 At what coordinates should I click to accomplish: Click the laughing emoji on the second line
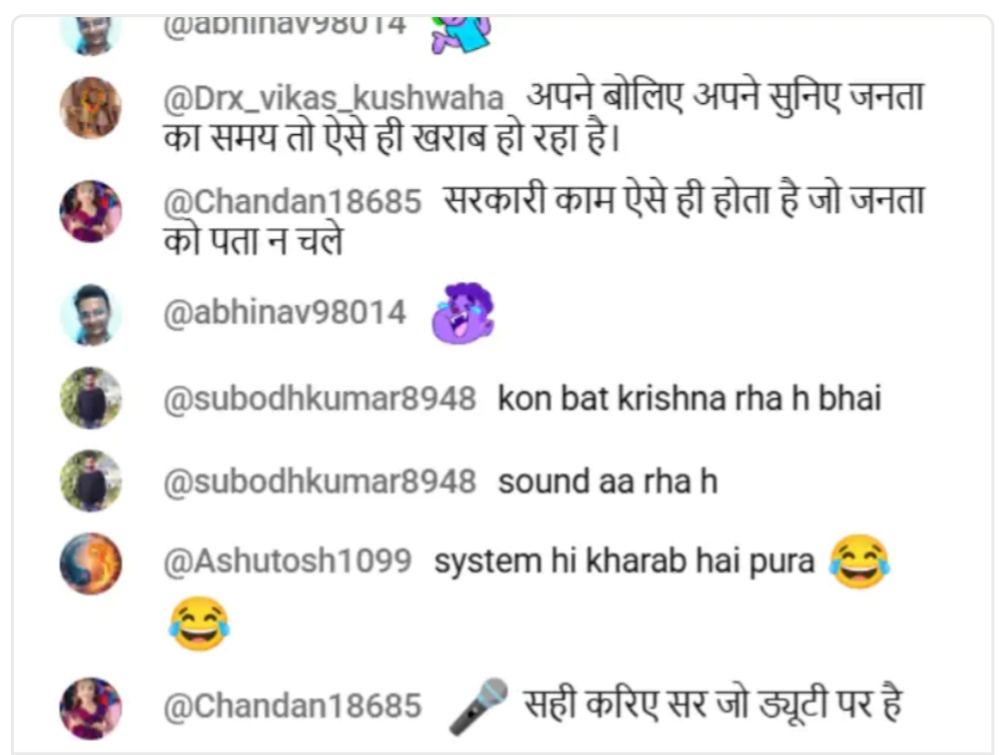199,624
